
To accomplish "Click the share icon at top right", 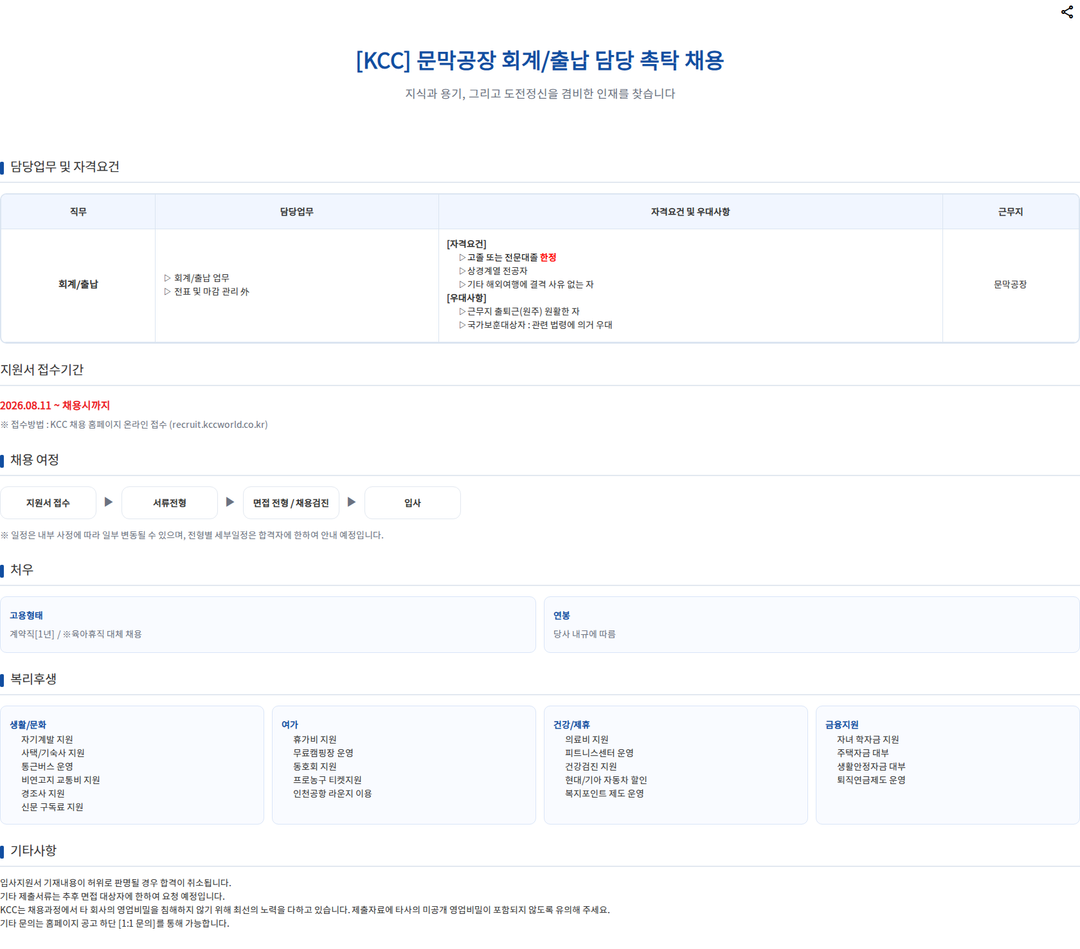I will coord(1067,12).
